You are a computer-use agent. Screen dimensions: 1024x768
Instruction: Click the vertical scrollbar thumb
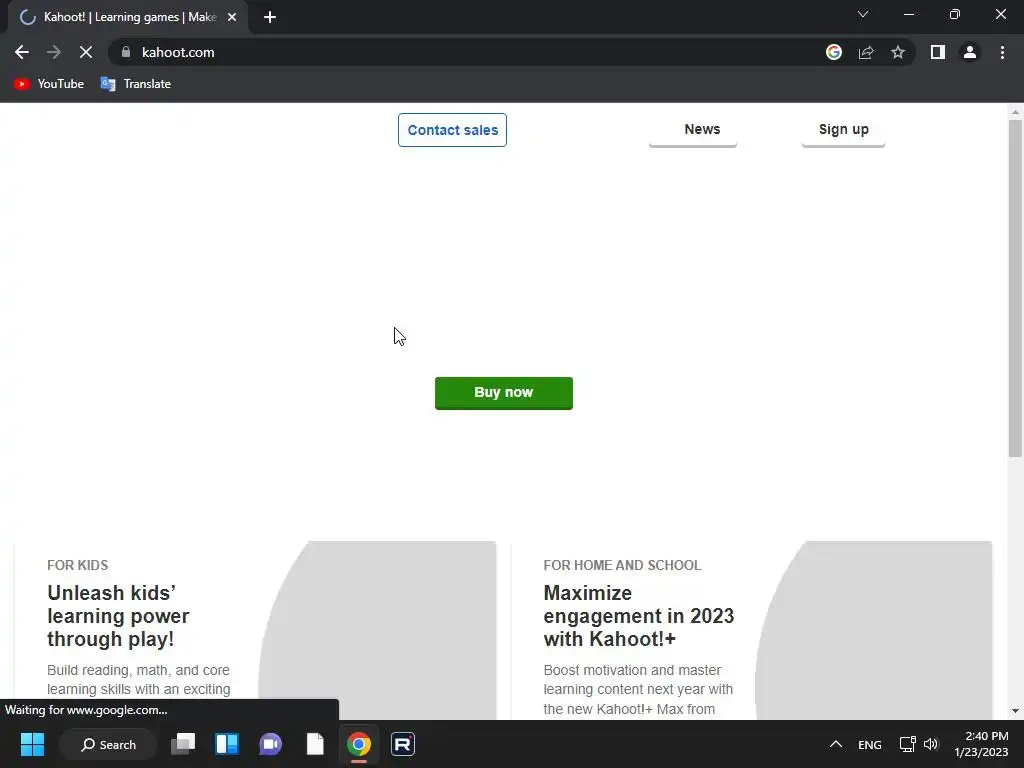(x=1015, y=287)
